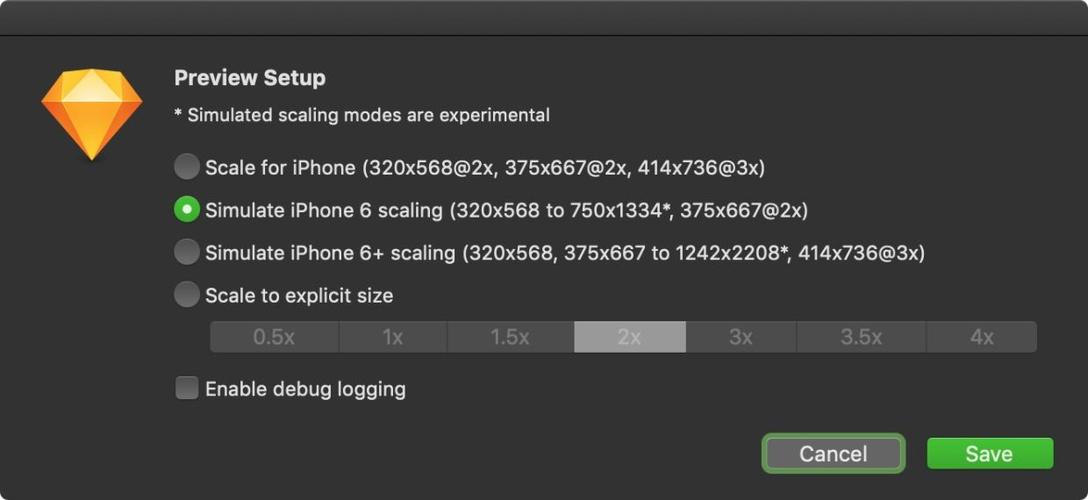Click the Sketch diamond logo icon
This screenshot has height=500, width=1088.
(91, 114)
